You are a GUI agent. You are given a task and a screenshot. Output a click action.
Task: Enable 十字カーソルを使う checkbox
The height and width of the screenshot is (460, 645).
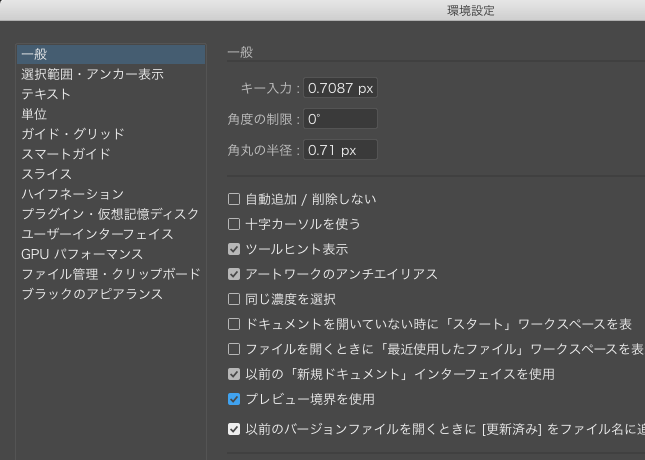pyautogui.click(x=234, y=224)
